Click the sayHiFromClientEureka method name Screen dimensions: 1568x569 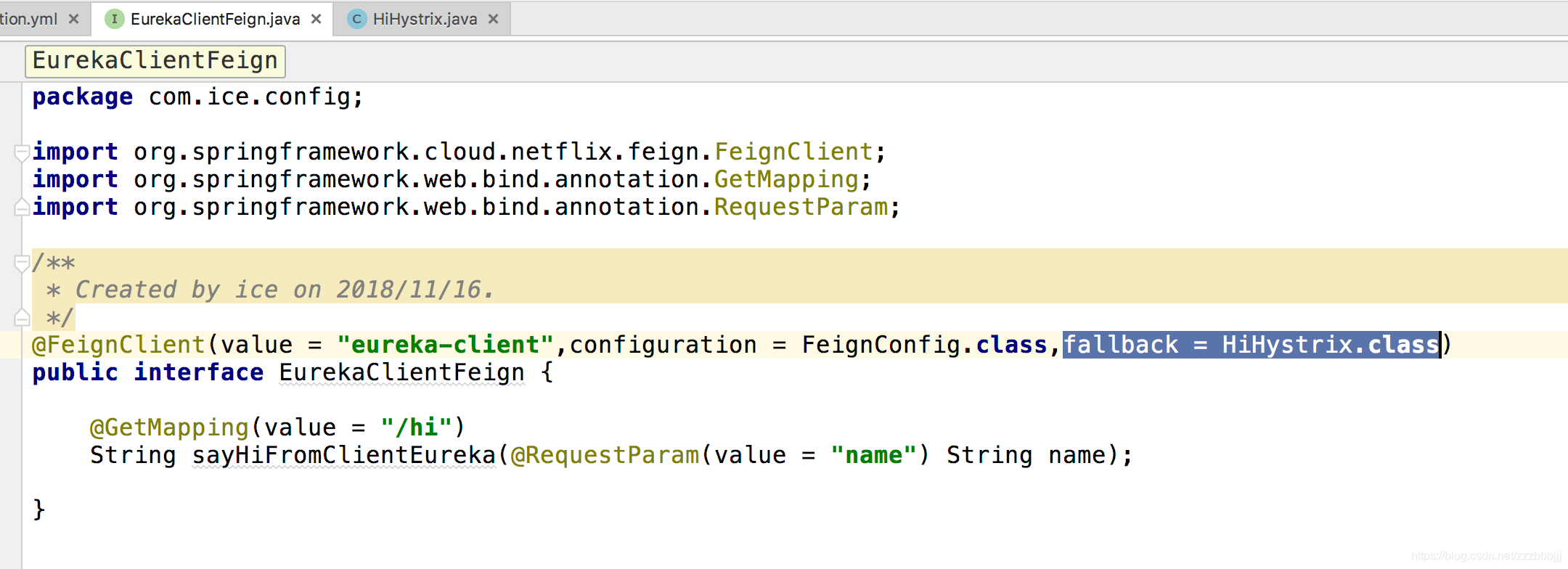pyautogui.click(x=343, y=455)
